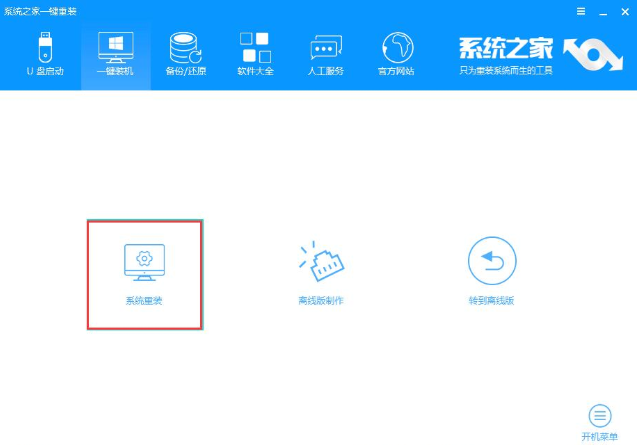Switch to the 人工服务 tab label
Image resolution: width=638 pixels, height=445 pixels.
[326, 71]
